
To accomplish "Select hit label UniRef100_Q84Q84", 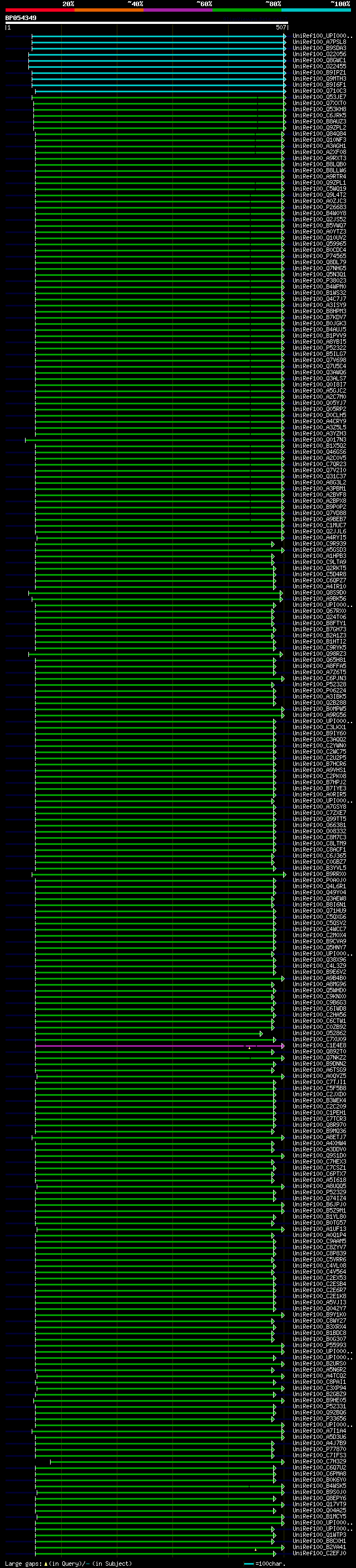I will [x=319, y=134].
